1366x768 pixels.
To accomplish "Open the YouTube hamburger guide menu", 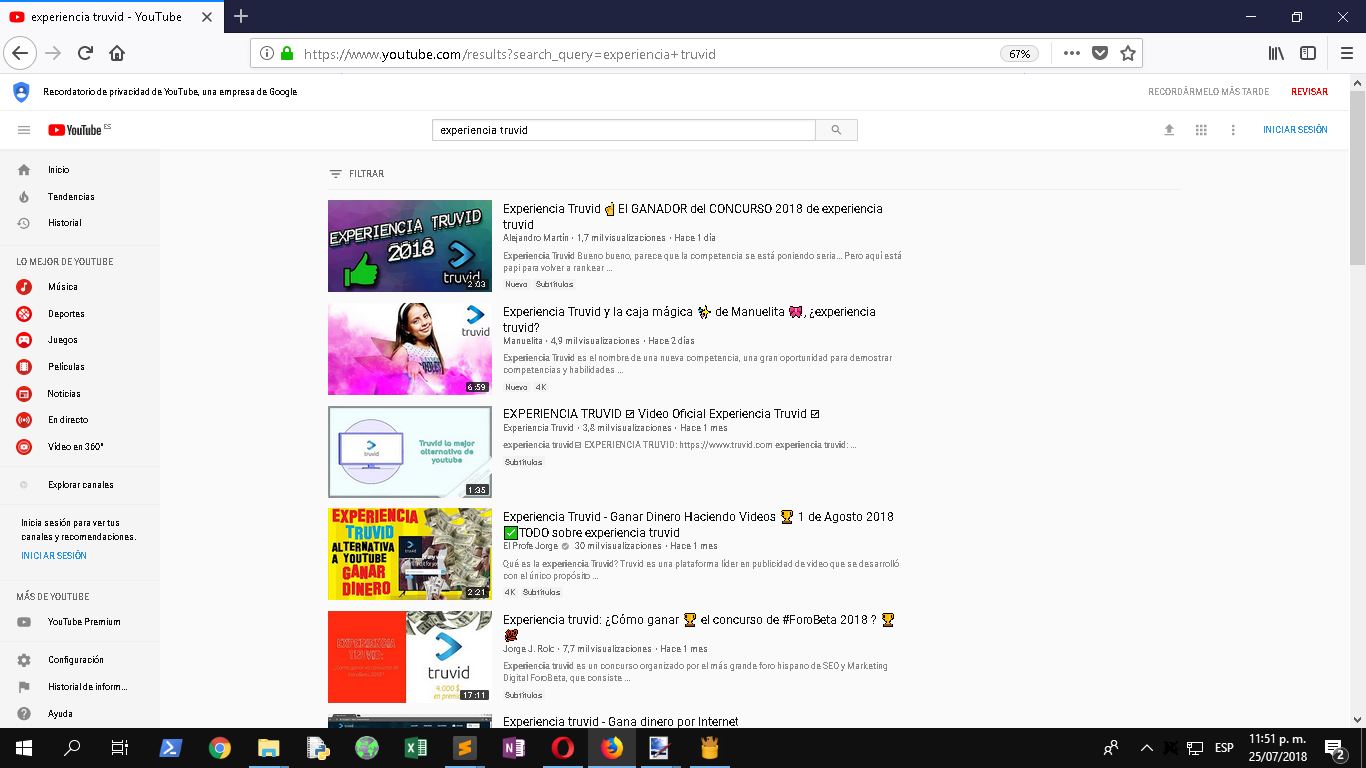I will tap(24, 130).
